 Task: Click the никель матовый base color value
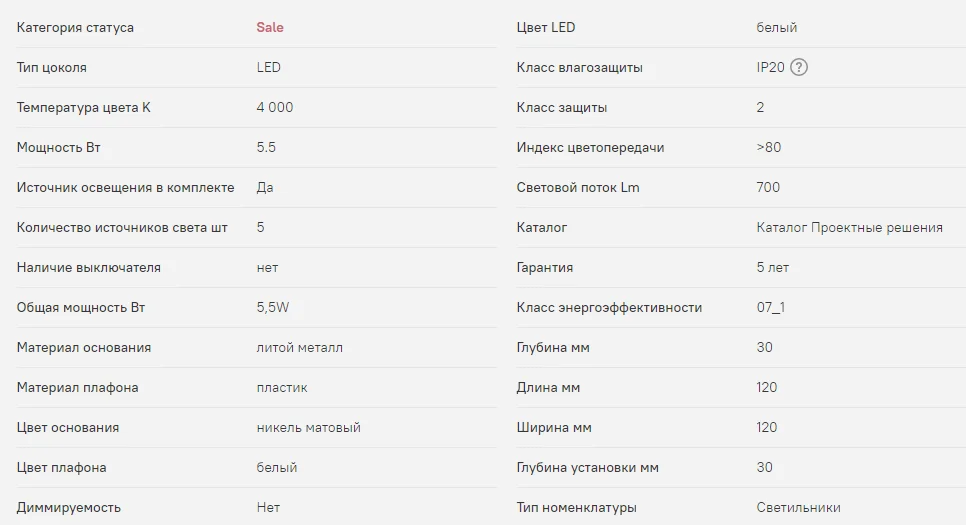coord(308,428)
